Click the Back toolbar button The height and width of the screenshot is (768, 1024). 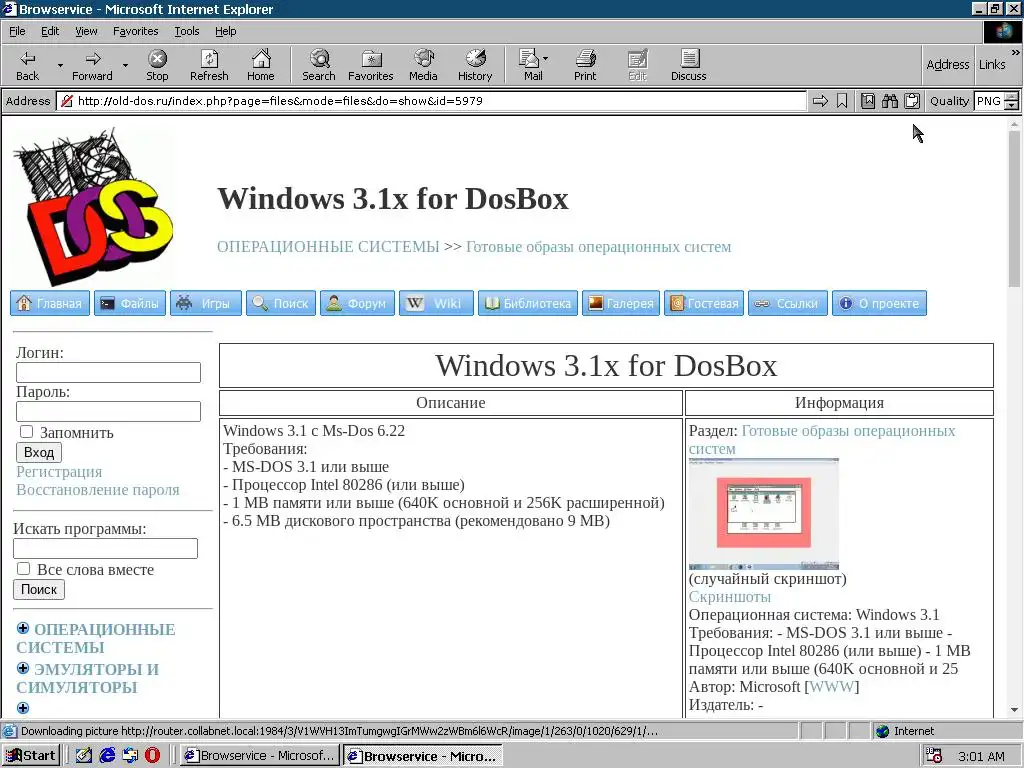(x=27, y=65)
